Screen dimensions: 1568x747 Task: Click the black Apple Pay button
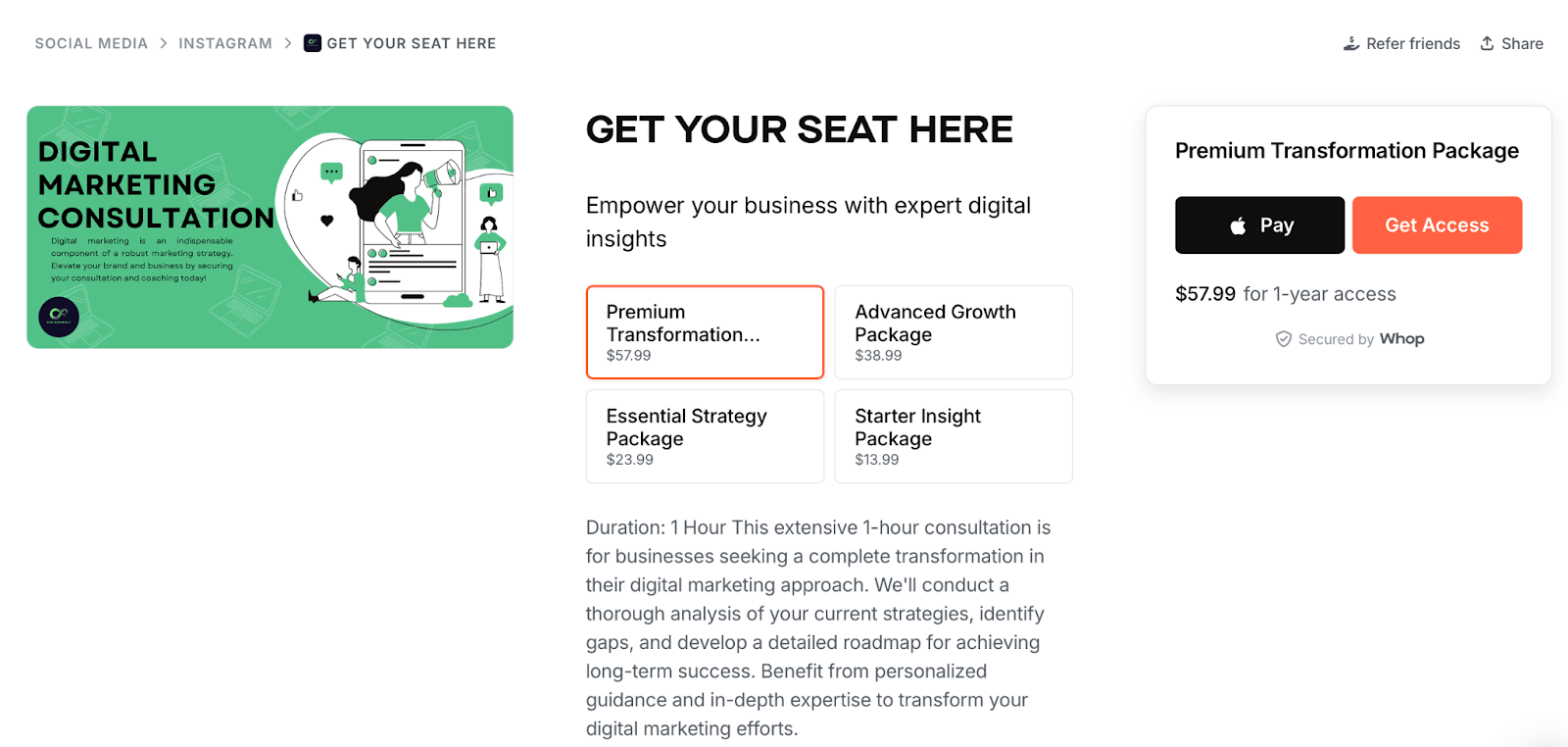pyautogui.click(x=1258, y=224)
